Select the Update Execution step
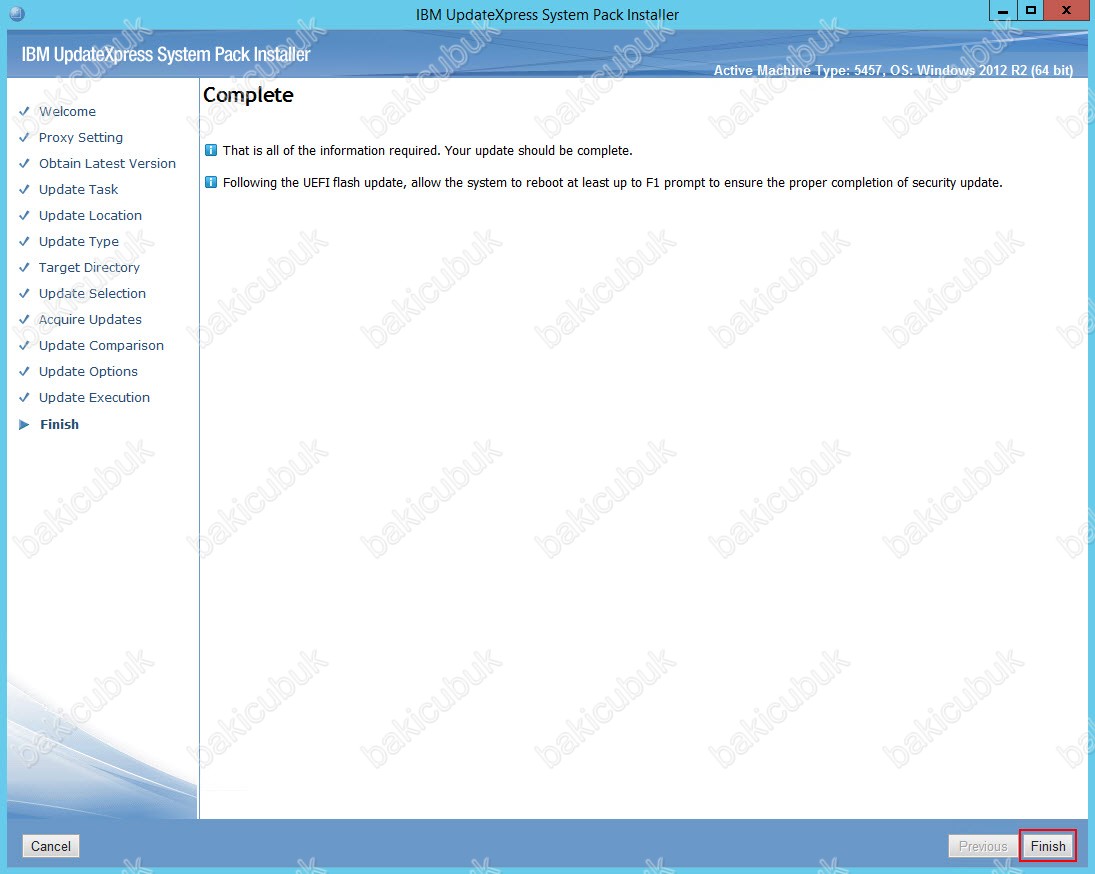This screenshot has width=1095, height=874. point(94,397)
